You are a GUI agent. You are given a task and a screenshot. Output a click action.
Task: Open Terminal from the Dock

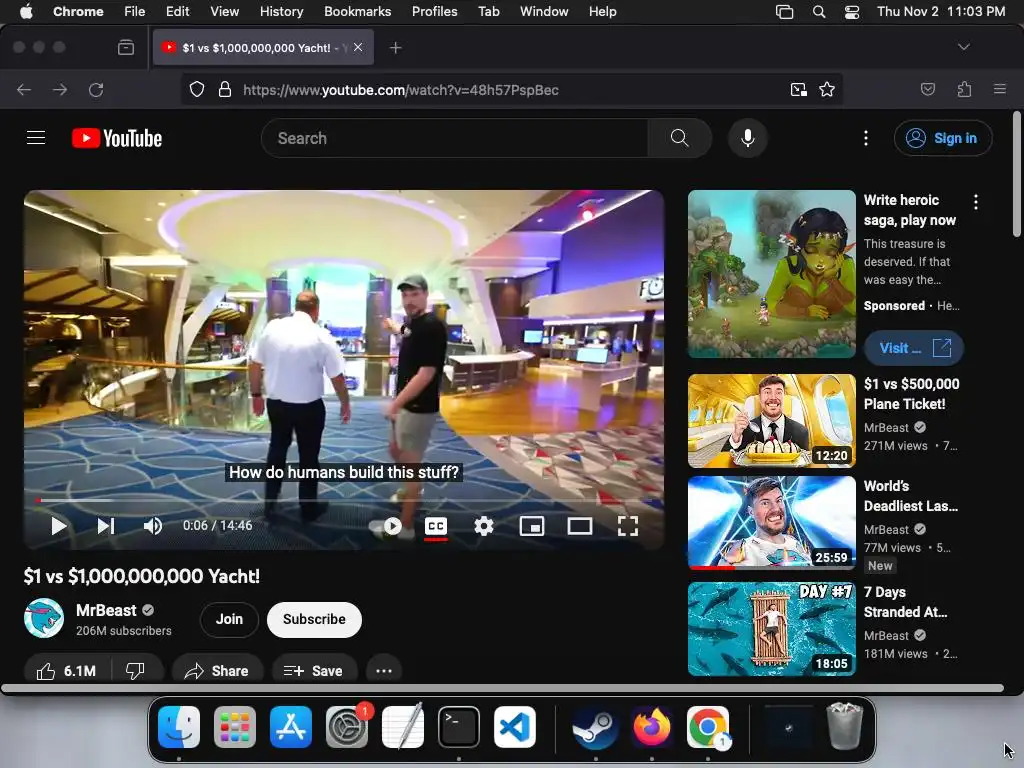458,727
